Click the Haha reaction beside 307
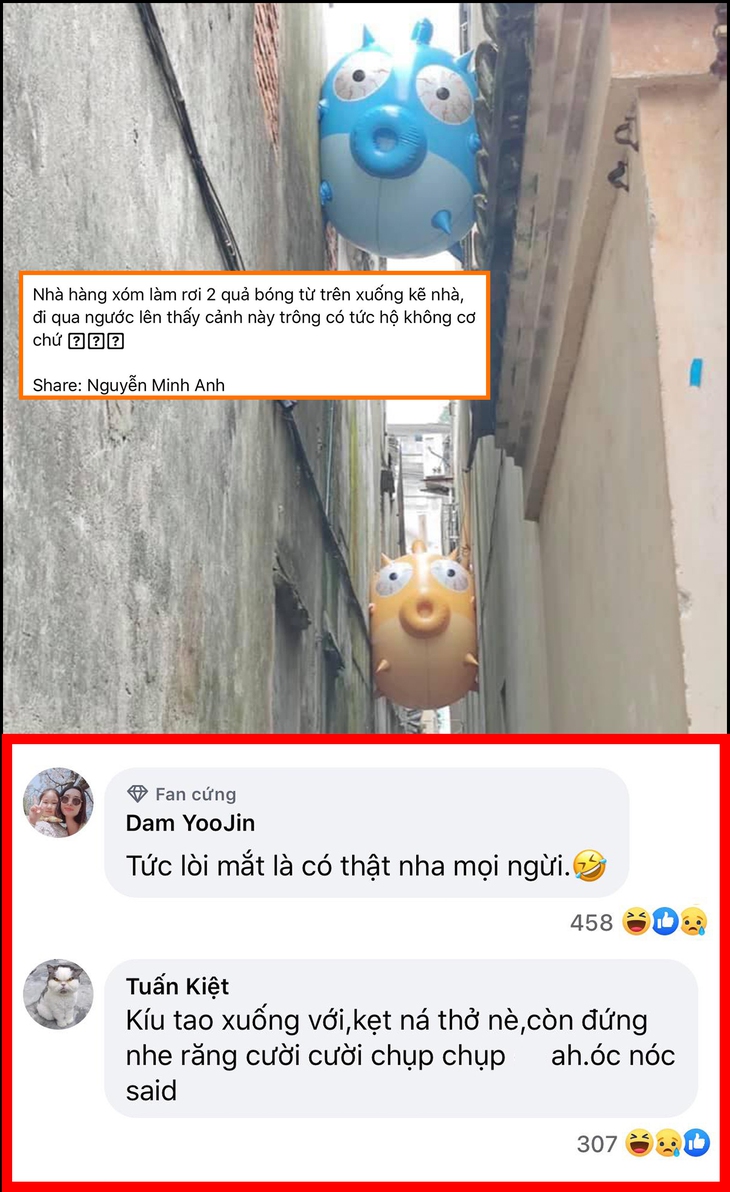The height and width of the screenshot is (1192, 730). (x=639, y=1143)
